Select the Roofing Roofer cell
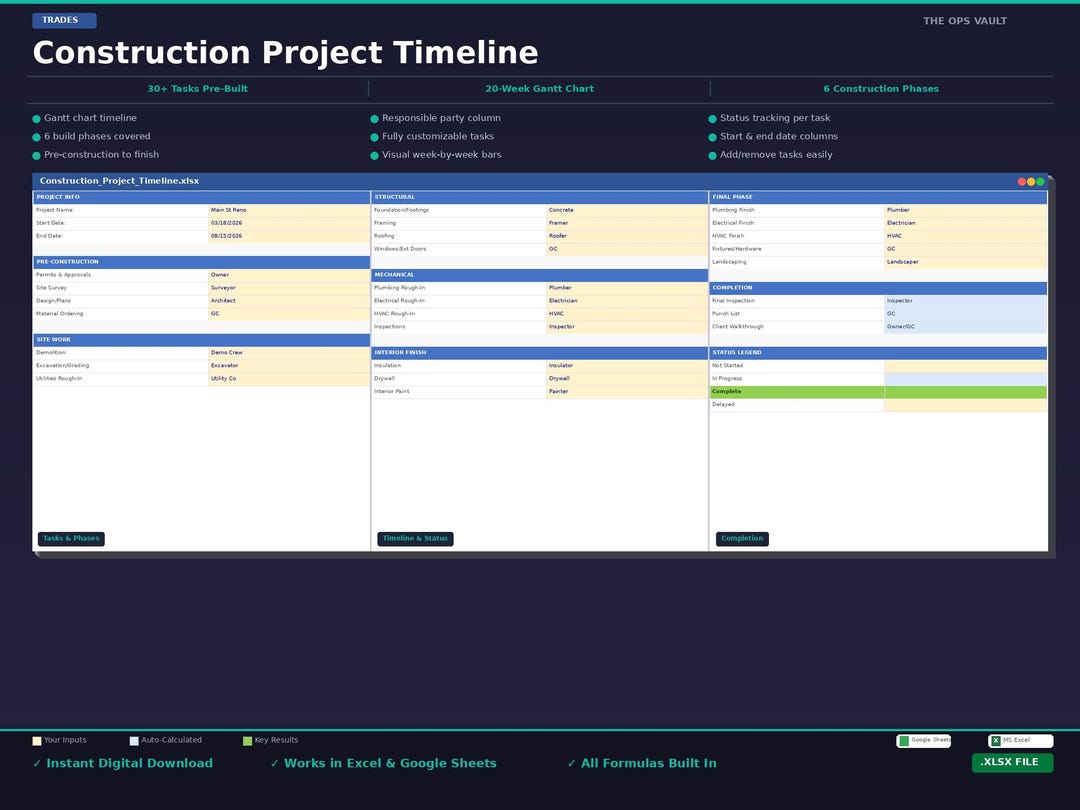This screenshot has width=1080, height=810. [627, 236]
